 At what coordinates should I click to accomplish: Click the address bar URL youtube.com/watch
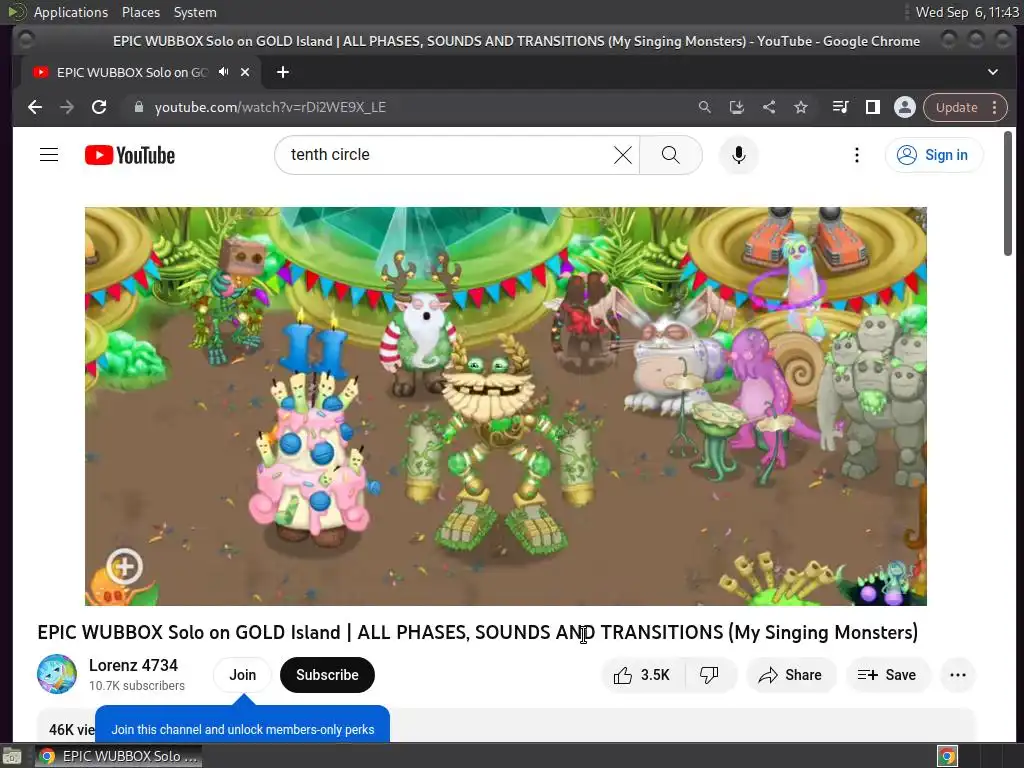pos(270,107)
